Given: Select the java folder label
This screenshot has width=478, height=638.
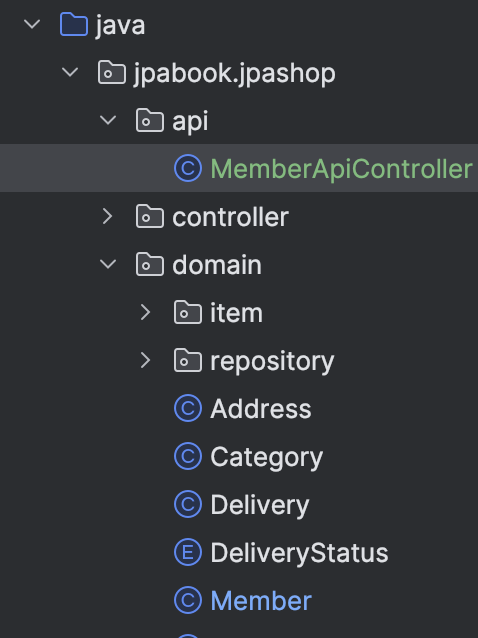Looking at the screenshot, I should (x=120, y=25).
